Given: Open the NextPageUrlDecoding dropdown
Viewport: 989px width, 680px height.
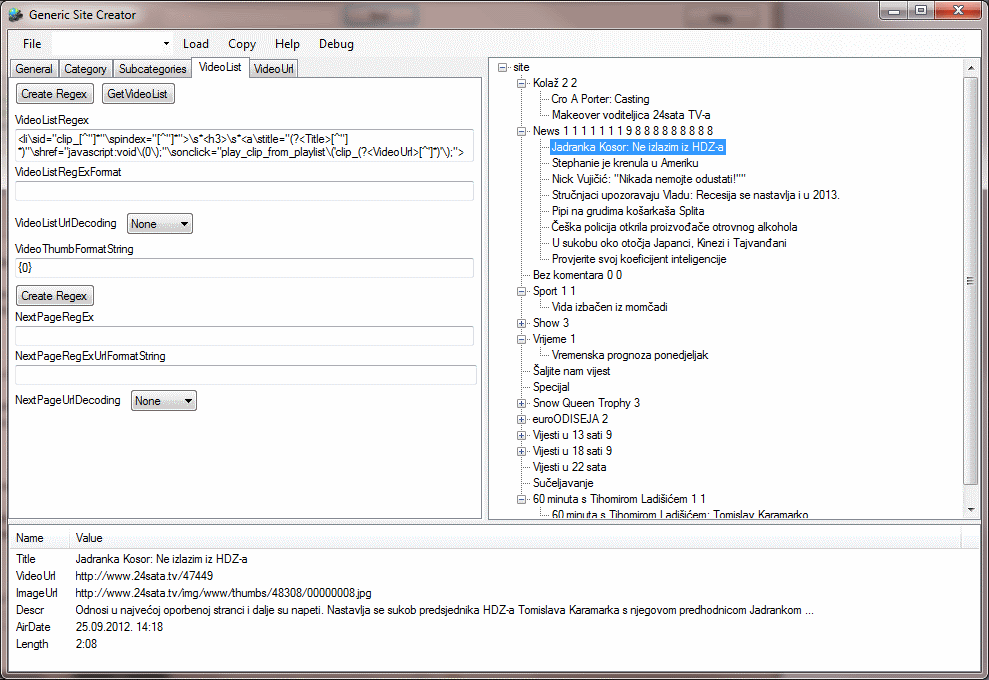Looking at the screenshot, I should click(x=165, y=401).
